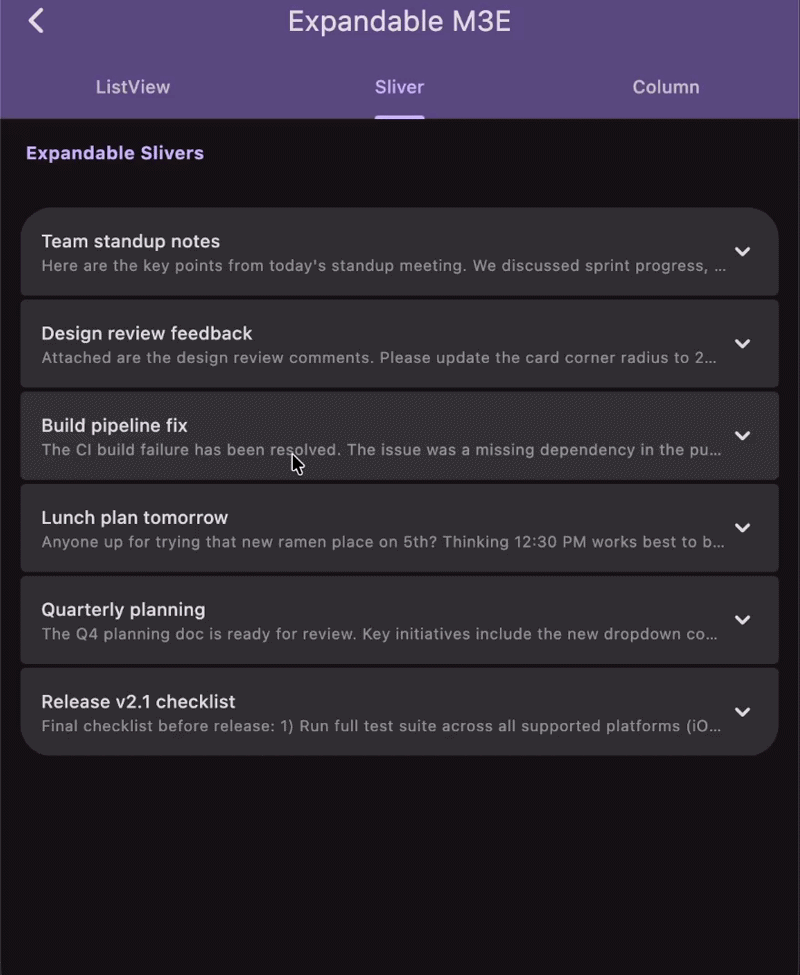This screenshot has width=800, height=975.
Task: Expand the Lunch plan tomorrow chevron
Action: (x=743, y=528)
